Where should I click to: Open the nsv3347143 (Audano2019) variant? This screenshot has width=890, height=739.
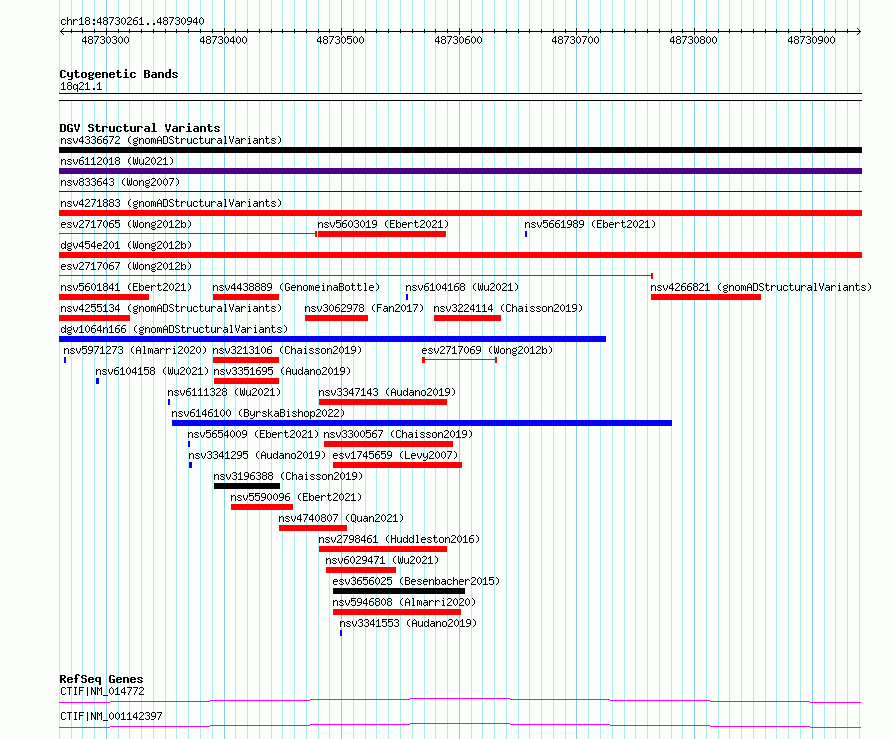(387, 392)
